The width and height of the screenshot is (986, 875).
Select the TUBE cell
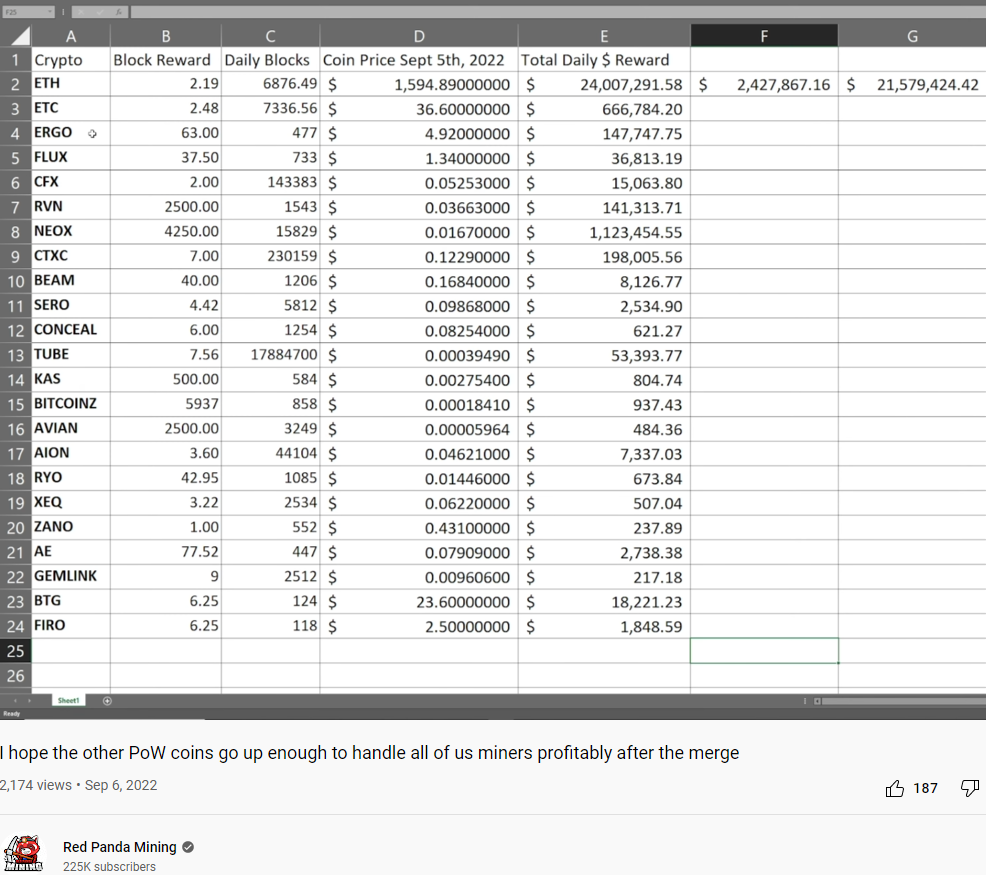[71, 355]
